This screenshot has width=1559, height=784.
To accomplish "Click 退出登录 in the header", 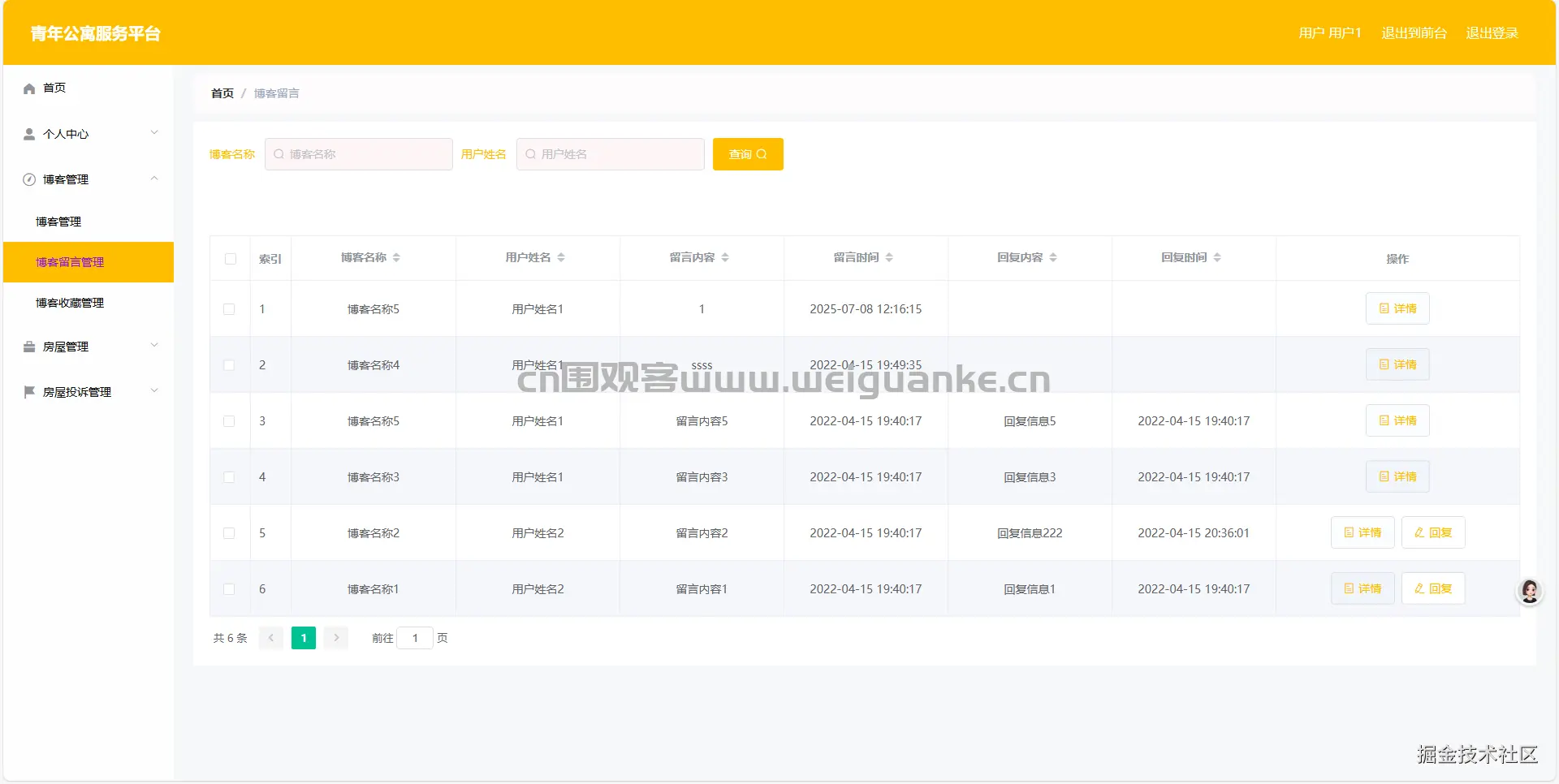I will [x=1492, y=33].
